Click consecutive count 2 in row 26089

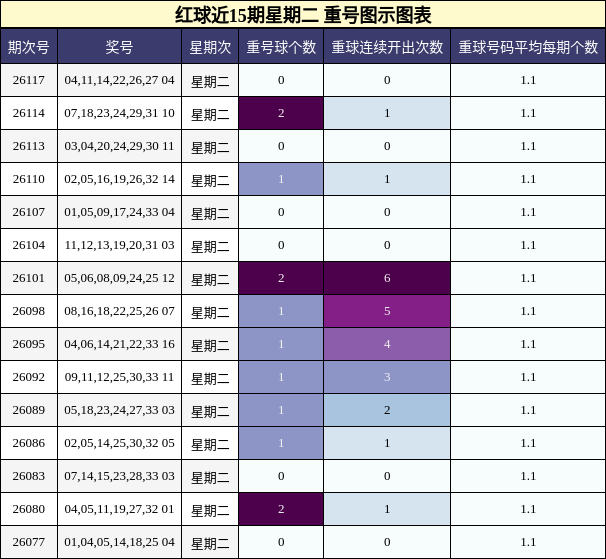[387, 410]
